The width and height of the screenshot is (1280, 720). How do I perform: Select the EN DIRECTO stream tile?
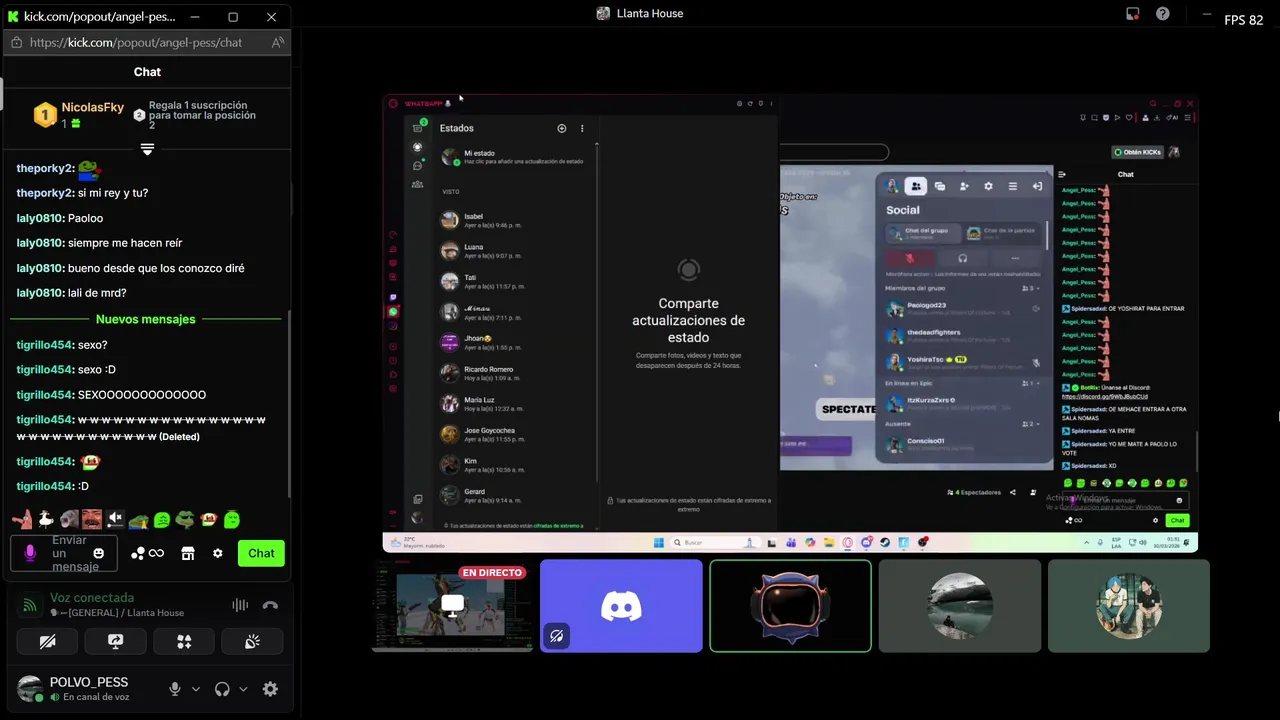pos(452,606)
